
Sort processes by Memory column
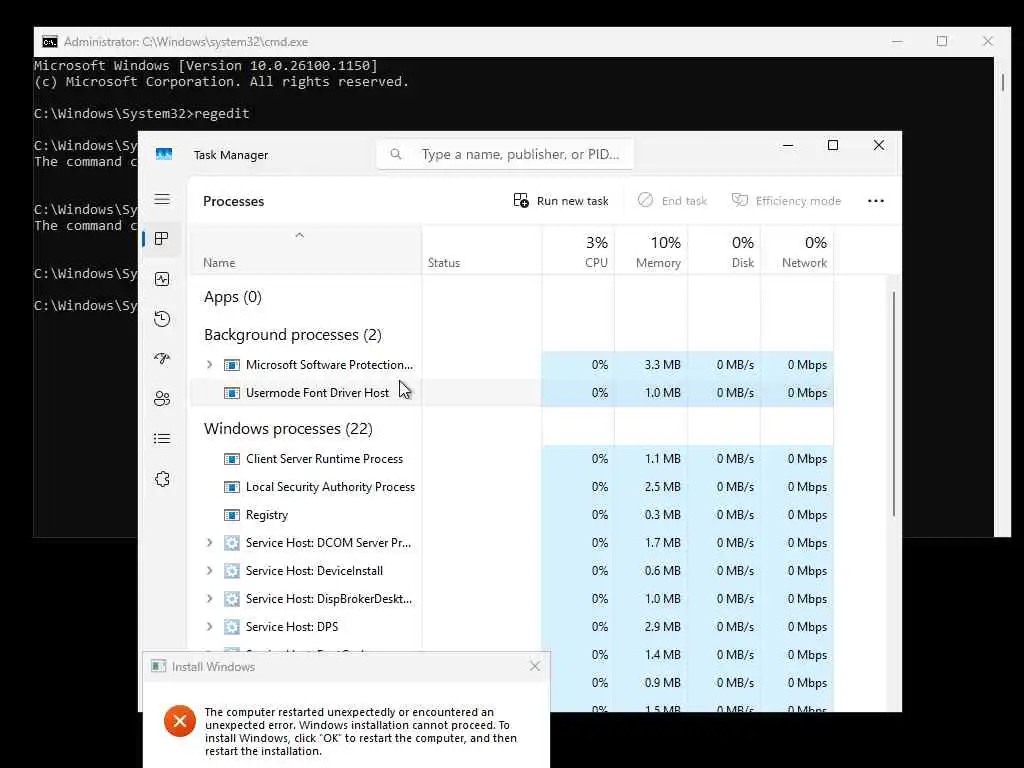tap(652, 251)
